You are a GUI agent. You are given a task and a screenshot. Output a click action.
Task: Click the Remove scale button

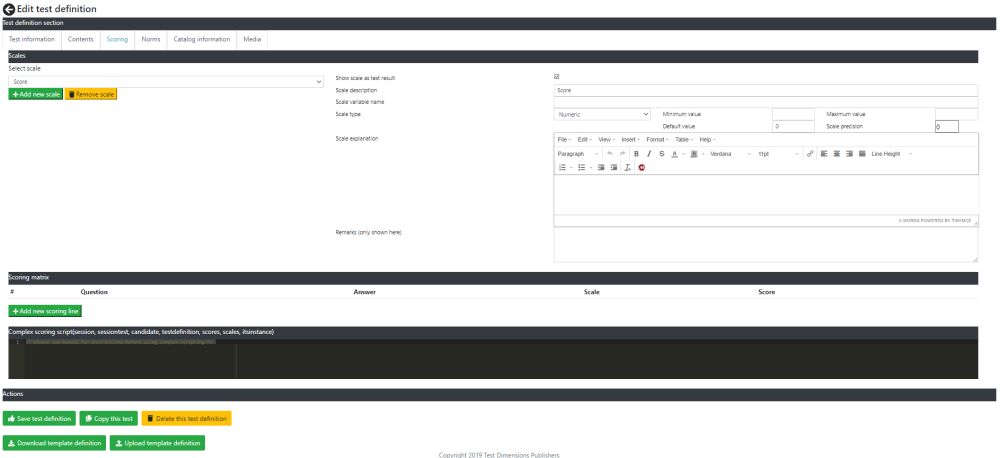click(91, 94)
